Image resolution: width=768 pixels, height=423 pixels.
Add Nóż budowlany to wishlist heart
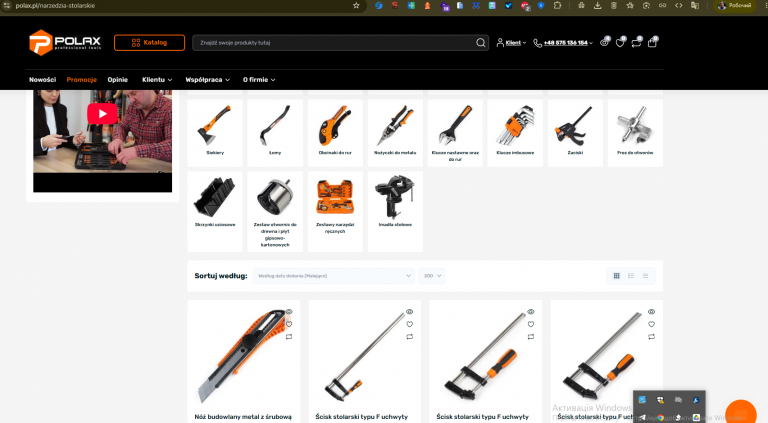click(289, 324)
